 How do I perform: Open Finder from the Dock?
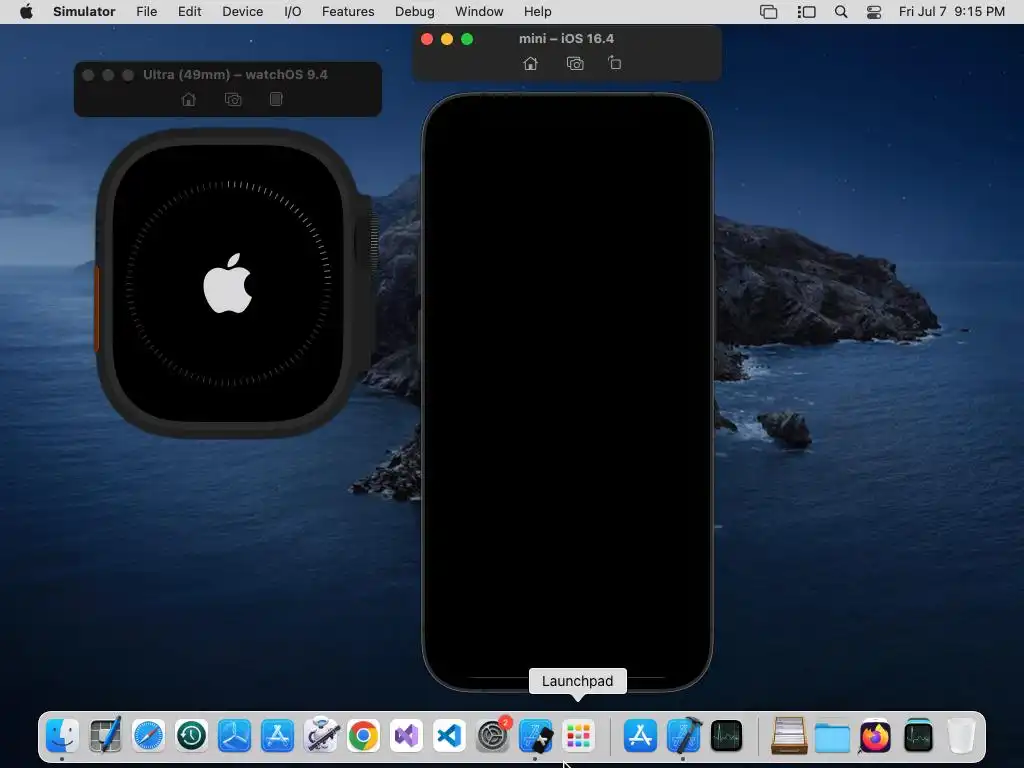63,736
